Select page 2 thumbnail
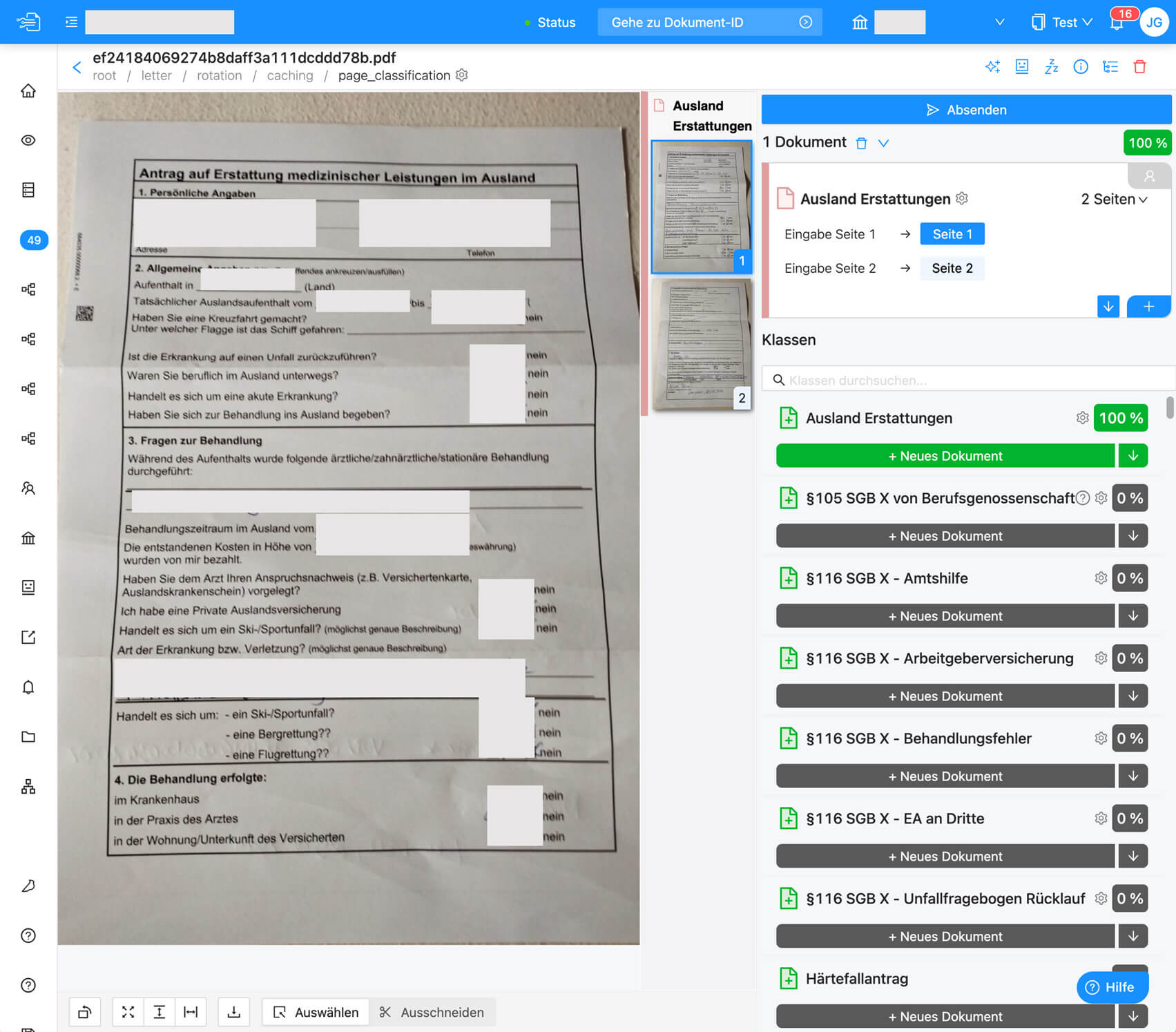 coord(702,343)
